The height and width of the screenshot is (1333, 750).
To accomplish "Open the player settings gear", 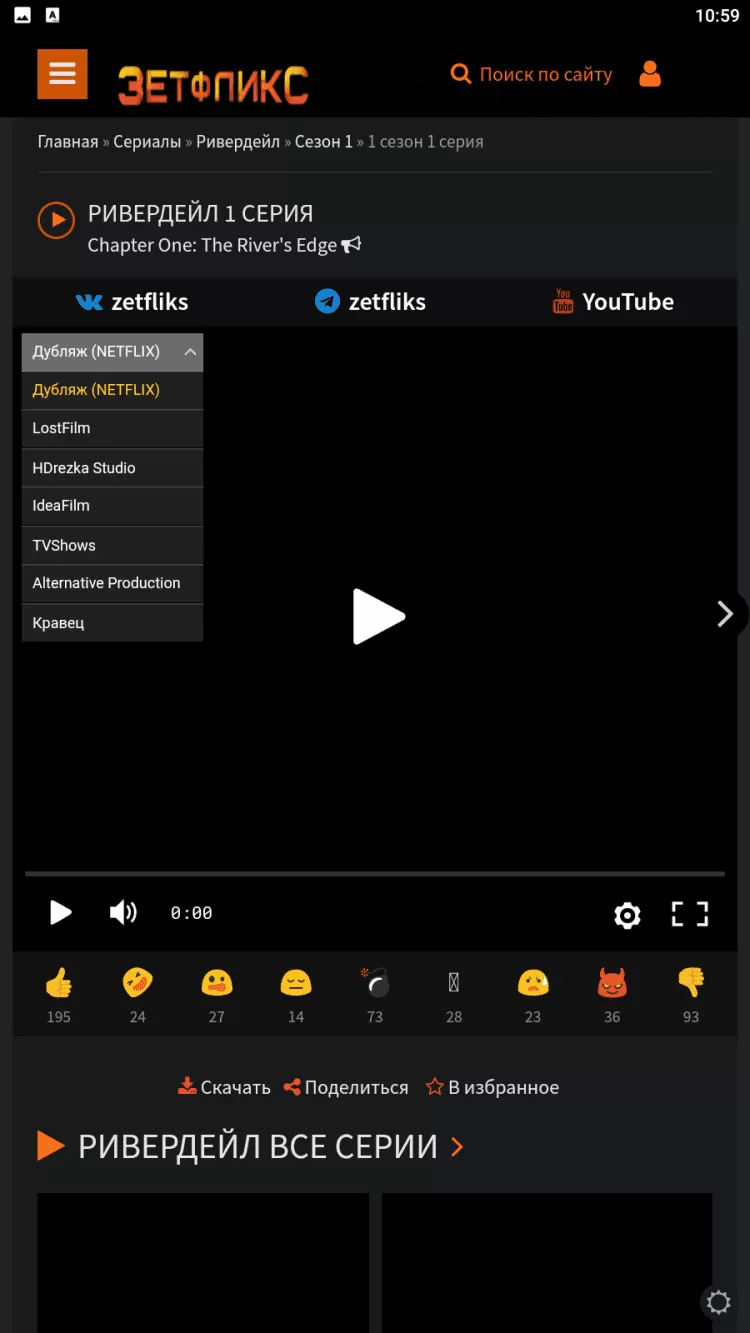I will (627, 915).
